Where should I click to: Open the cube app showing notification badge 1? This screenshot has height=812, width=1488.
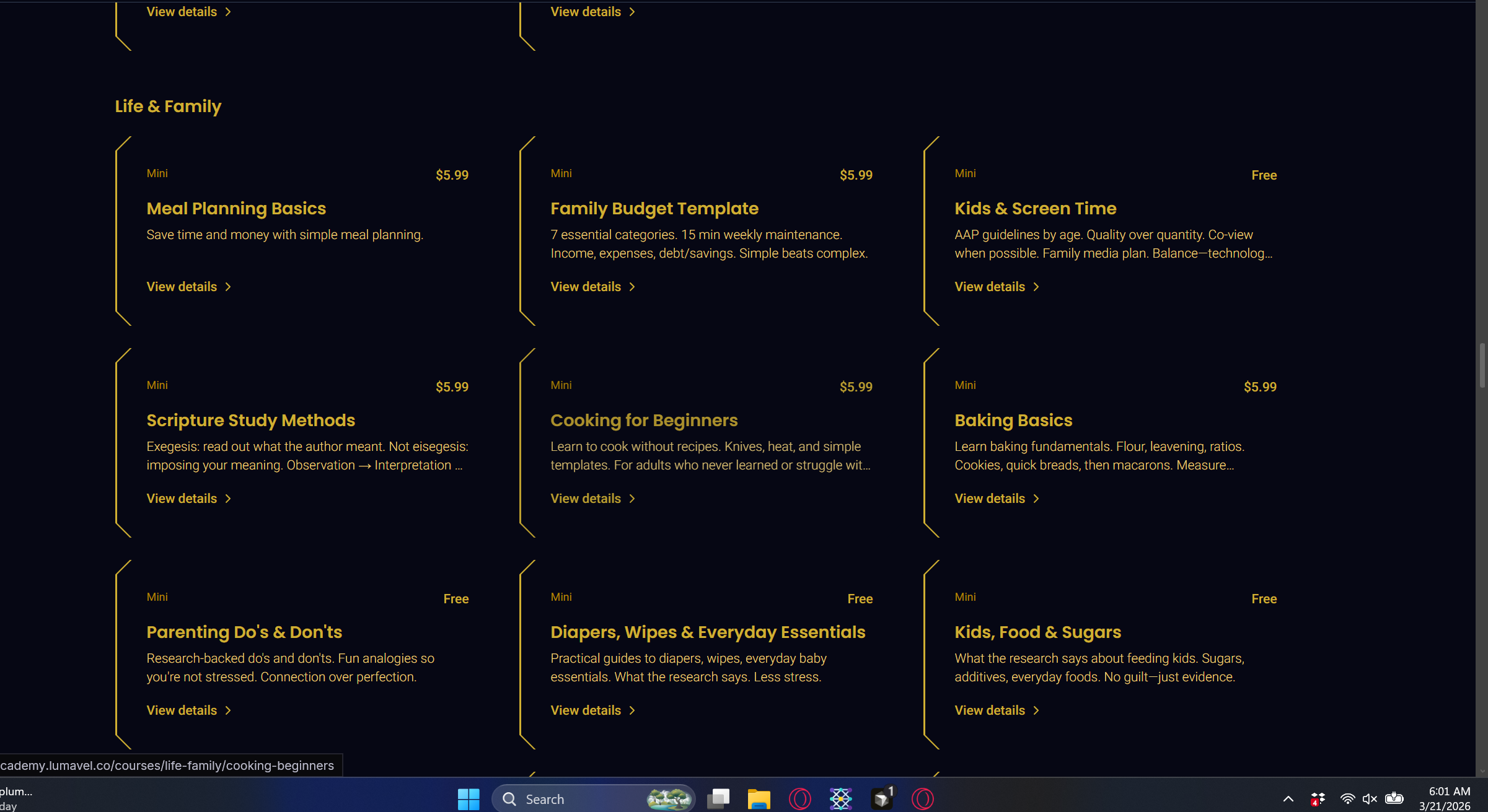tap(881, 798)
